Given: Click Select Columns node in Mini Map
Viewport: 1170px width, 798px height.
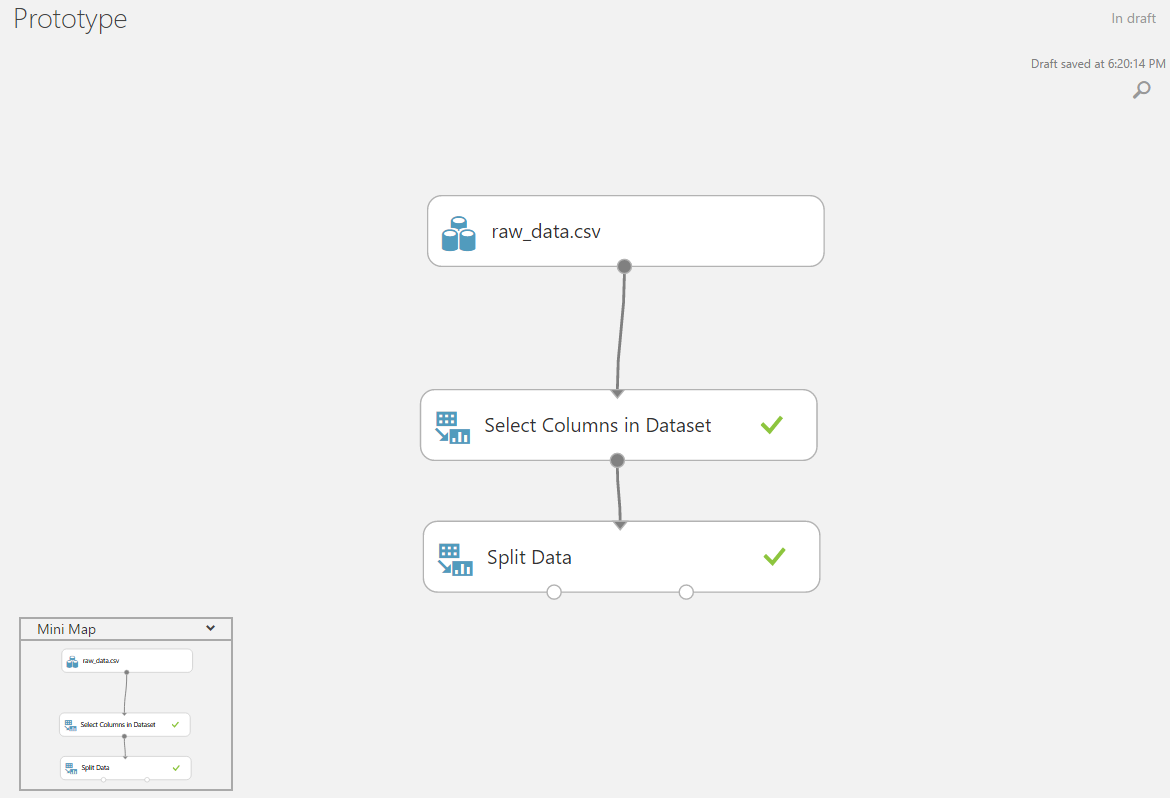Looking at the screenshot, I should coord(125,724).
